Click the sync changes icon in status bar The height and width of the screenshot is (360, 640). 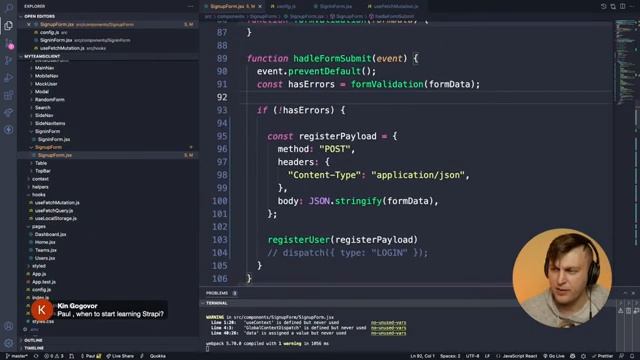[36, 356]
